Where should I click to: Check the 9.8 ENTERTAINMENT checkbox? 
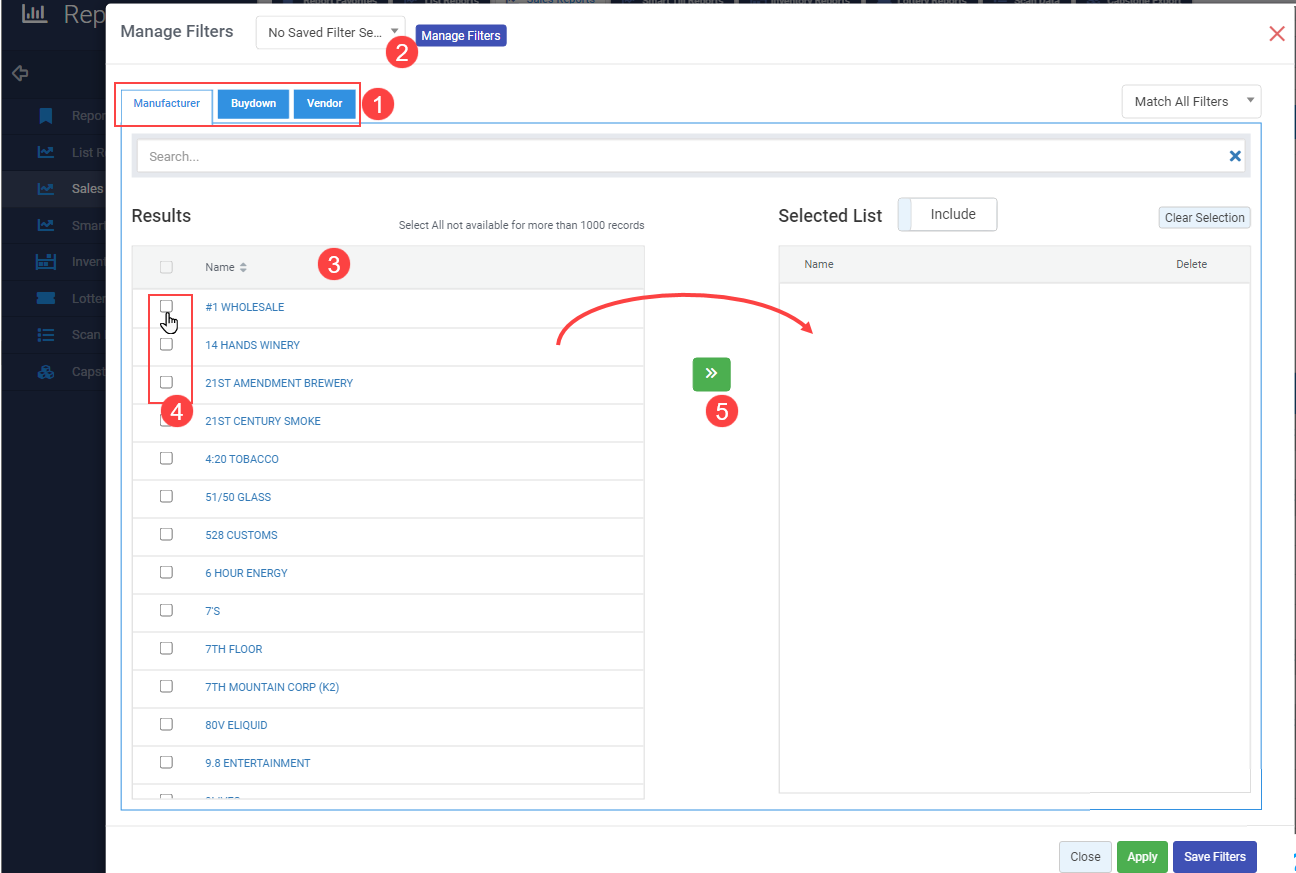[166, 762]
